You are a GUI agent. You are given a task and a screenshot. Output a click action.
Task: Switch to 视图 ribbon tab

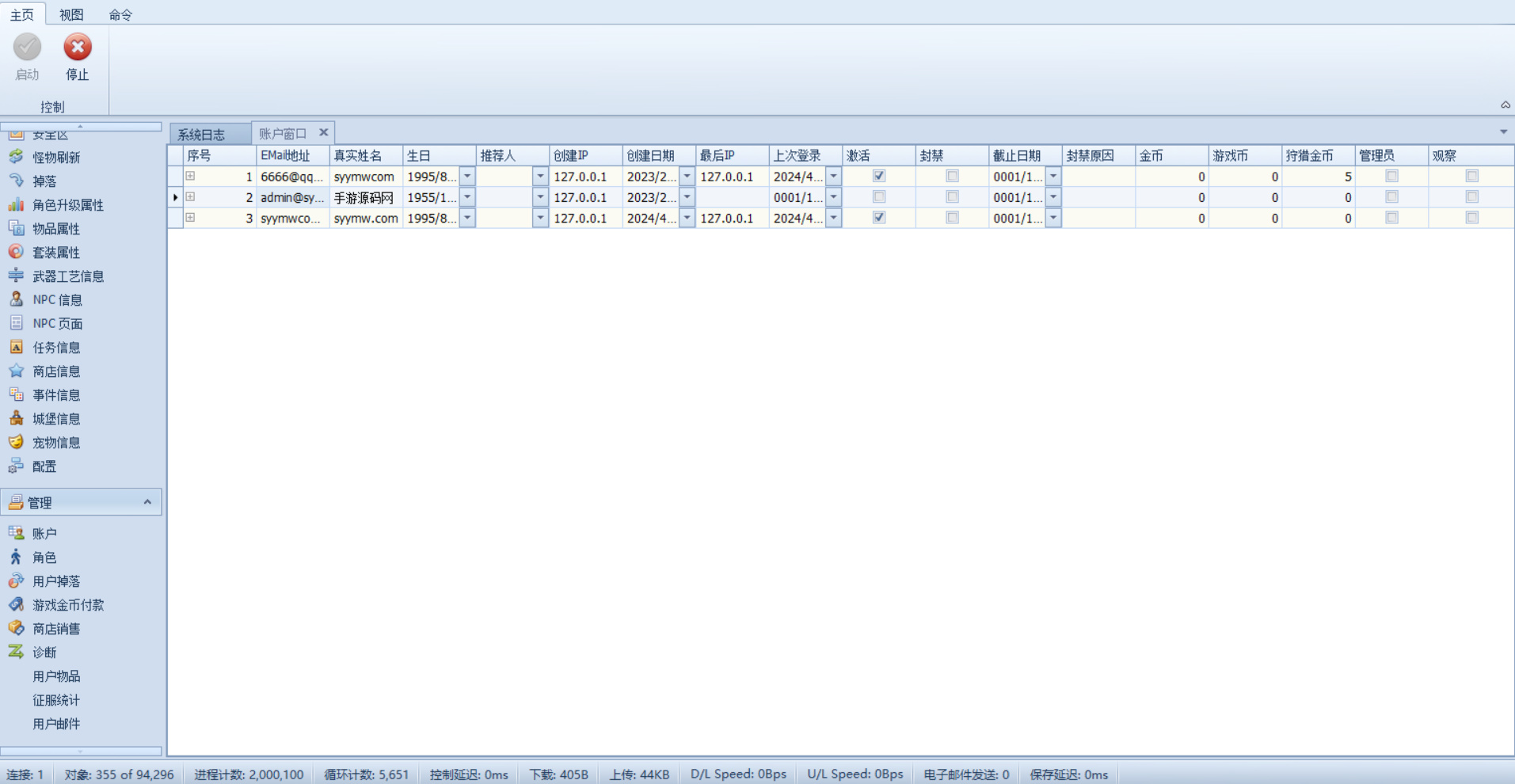click(x=71, y=14)
